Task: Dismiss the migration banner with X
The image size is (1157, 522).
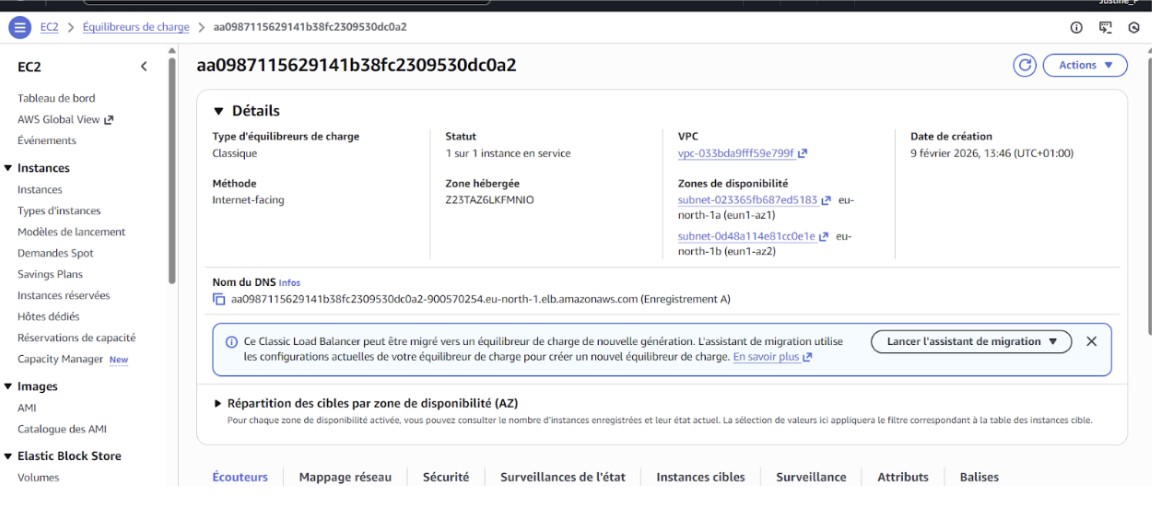Action: 1091,341
